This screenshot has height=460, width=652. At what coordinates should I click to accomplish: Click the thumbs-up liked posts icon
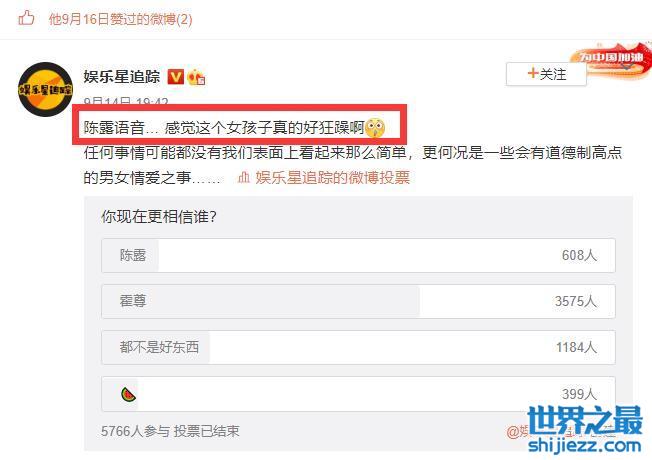click(x=26, y=19)
